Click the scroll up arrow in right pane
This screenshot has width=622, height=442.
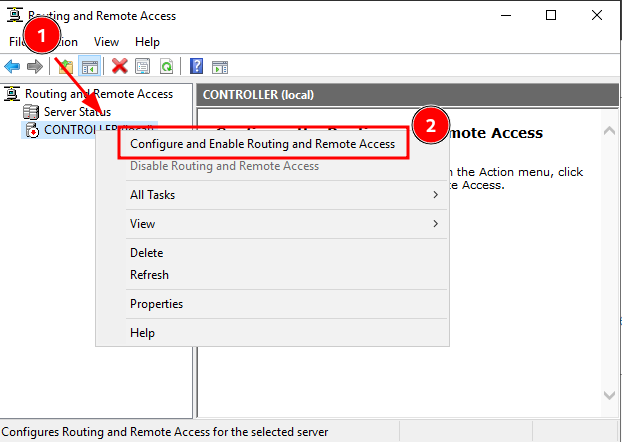[x=609, y=131]
